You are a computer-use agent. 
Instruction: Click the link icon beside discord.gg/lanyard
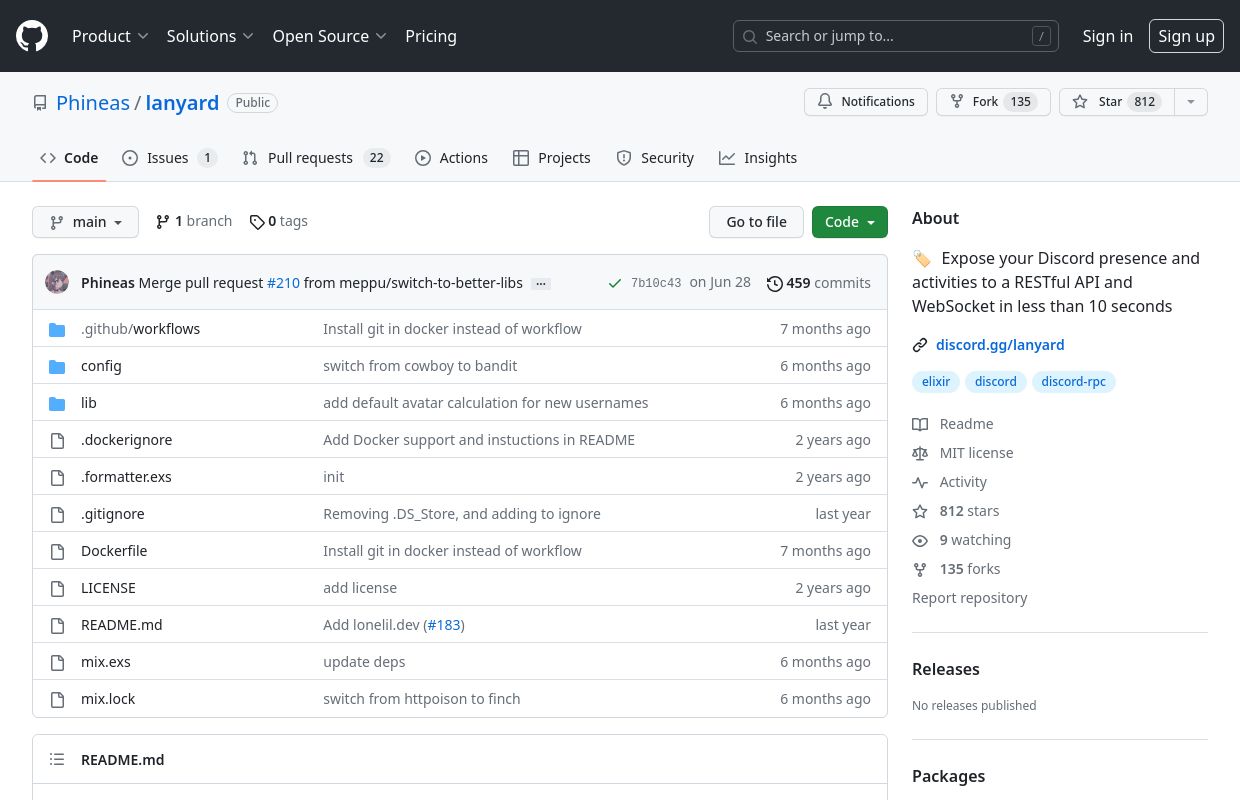click(920, 345)
